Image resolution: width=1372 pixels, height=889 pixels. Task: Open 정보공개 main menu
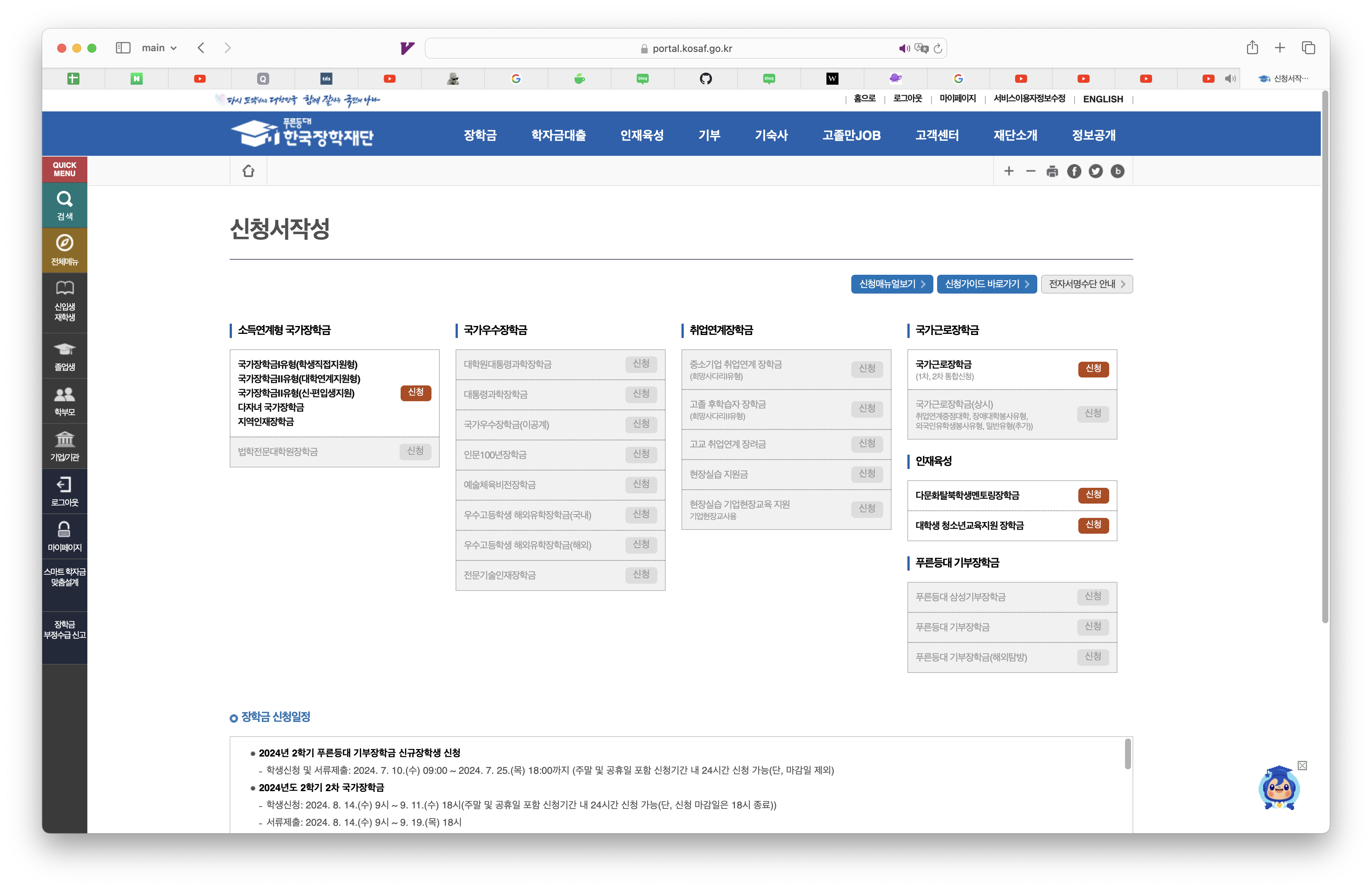click(x=1093, y=135)
